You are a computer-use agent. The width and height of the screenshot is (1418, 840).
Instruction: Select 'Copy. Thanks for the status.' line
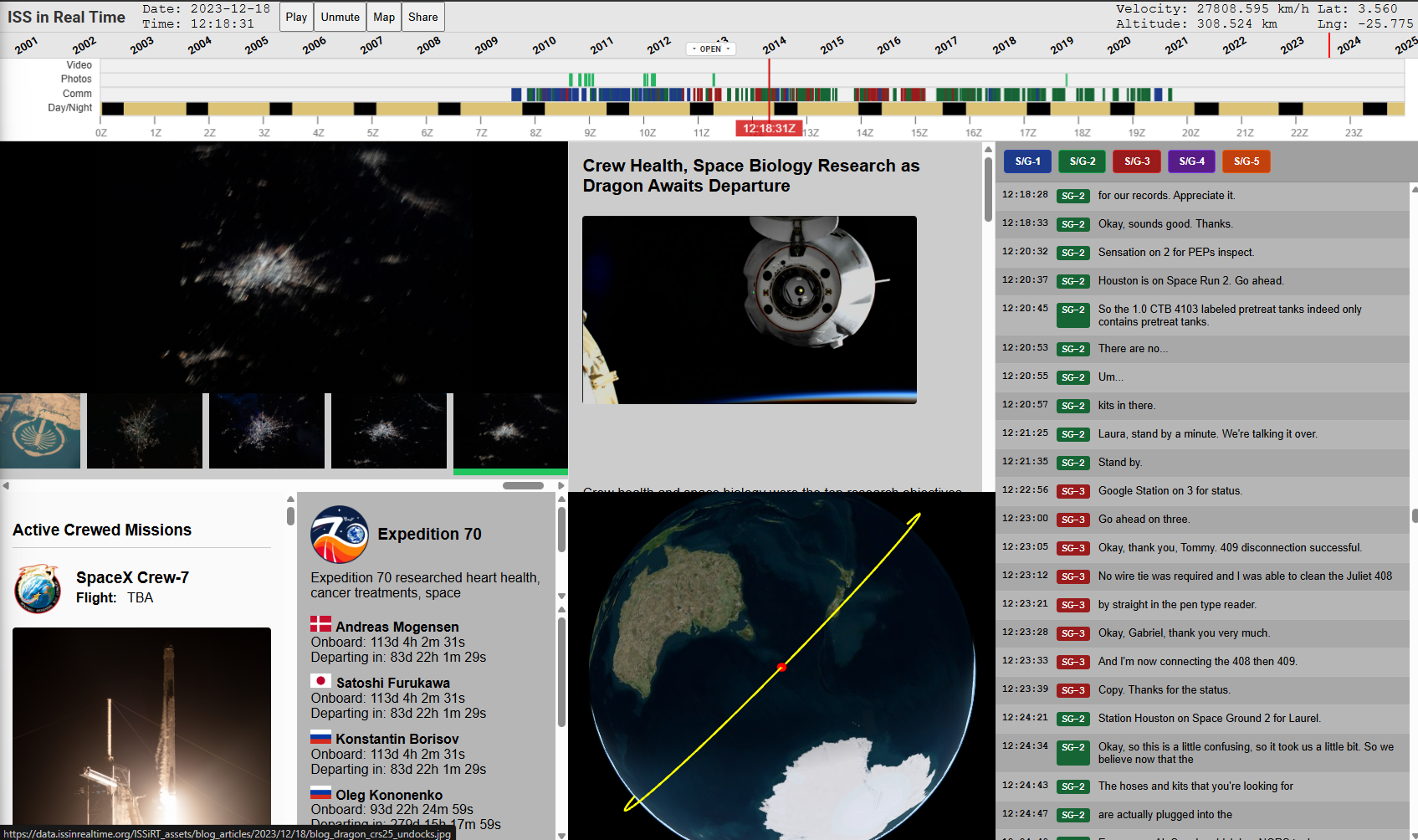click(x=1165, y=689)
